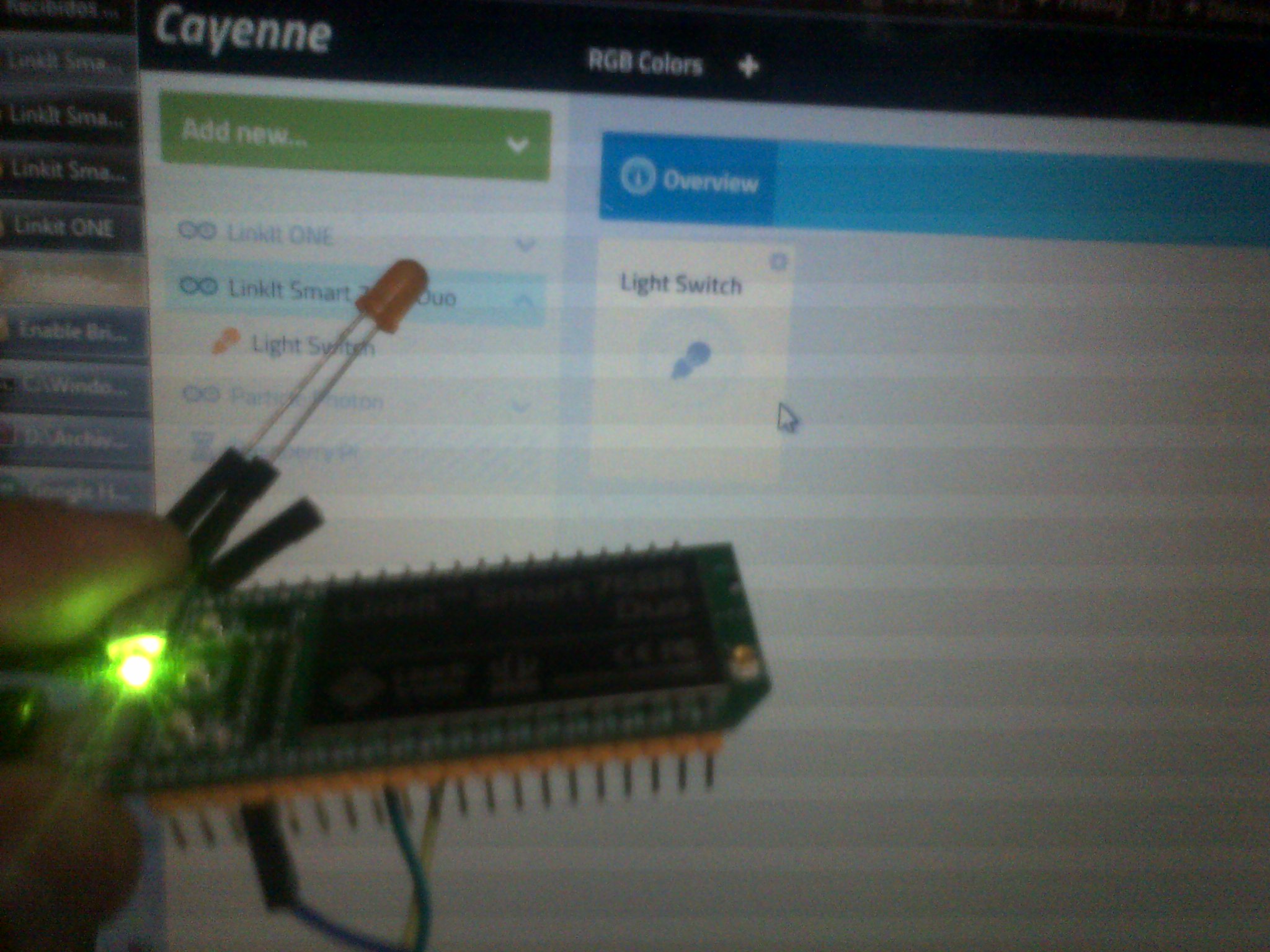This screenshot has height=952, width=1270.
Task: Click the Light Switch widget title
Action: point(681,284)
